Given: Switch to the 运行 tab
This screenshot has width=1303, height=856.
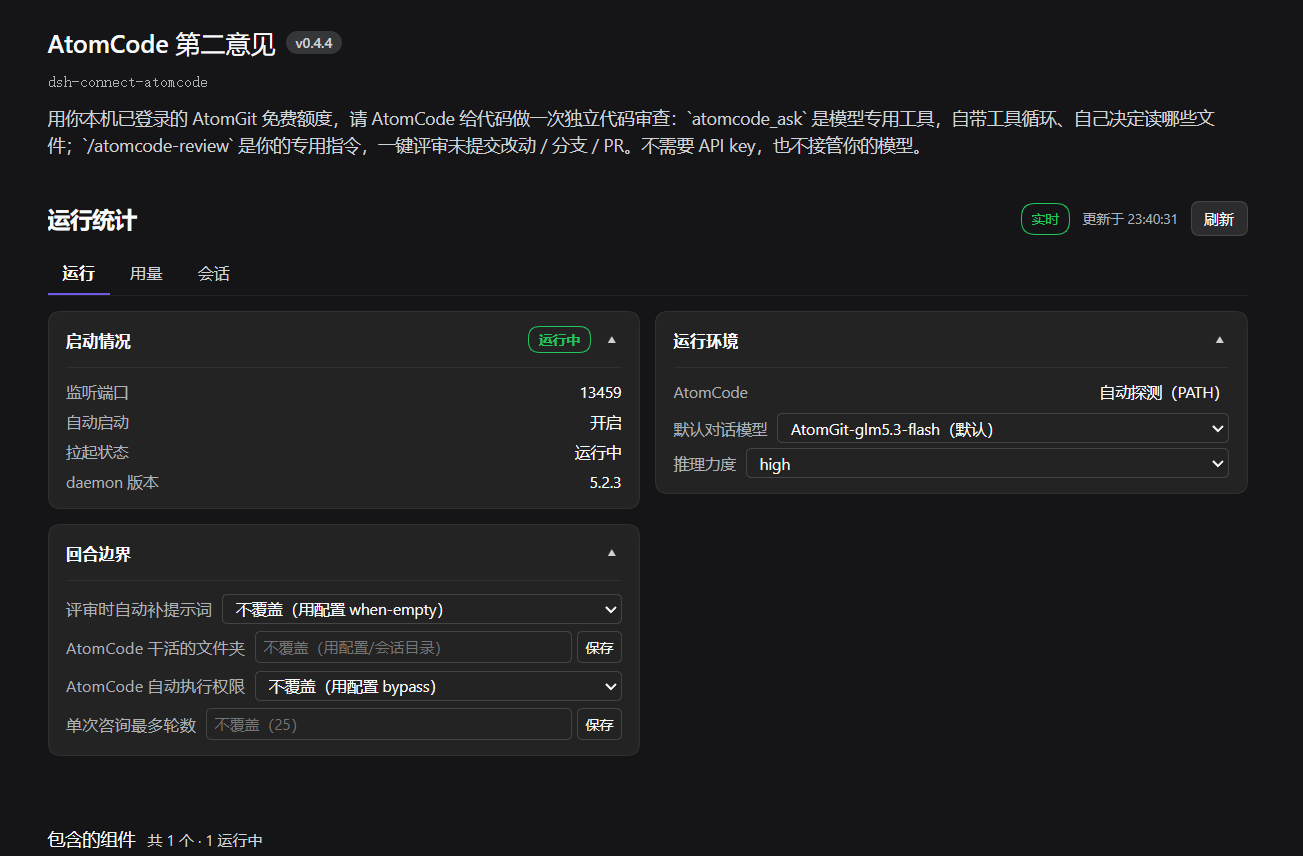Looking at the screenshot, I should coord(78,274).
